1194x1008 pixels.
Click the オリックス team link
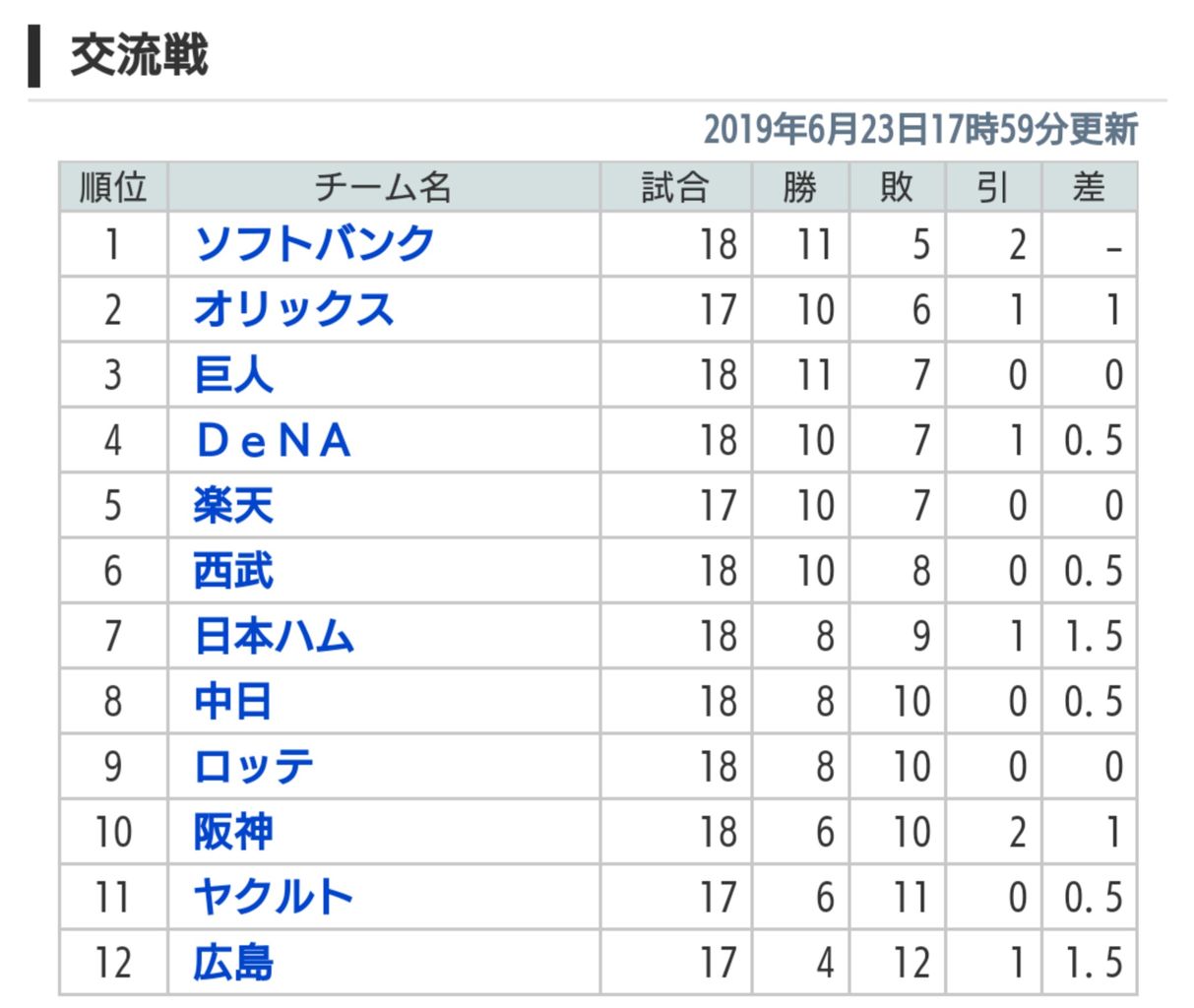[x=293, y=309]
